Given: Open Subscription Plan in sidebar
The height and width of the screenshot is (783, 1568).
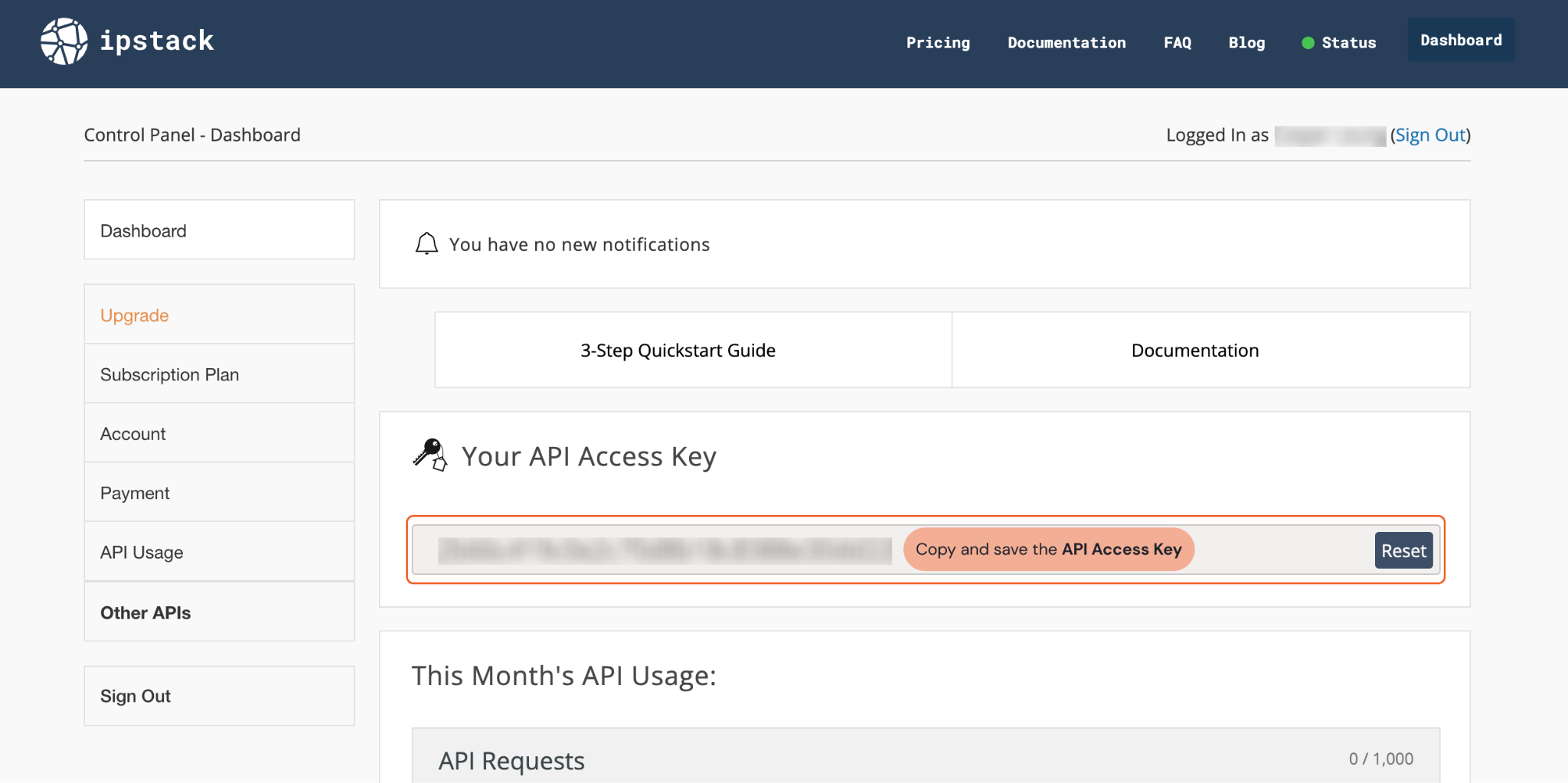Looking at the screenshot, I should point(170,374).
